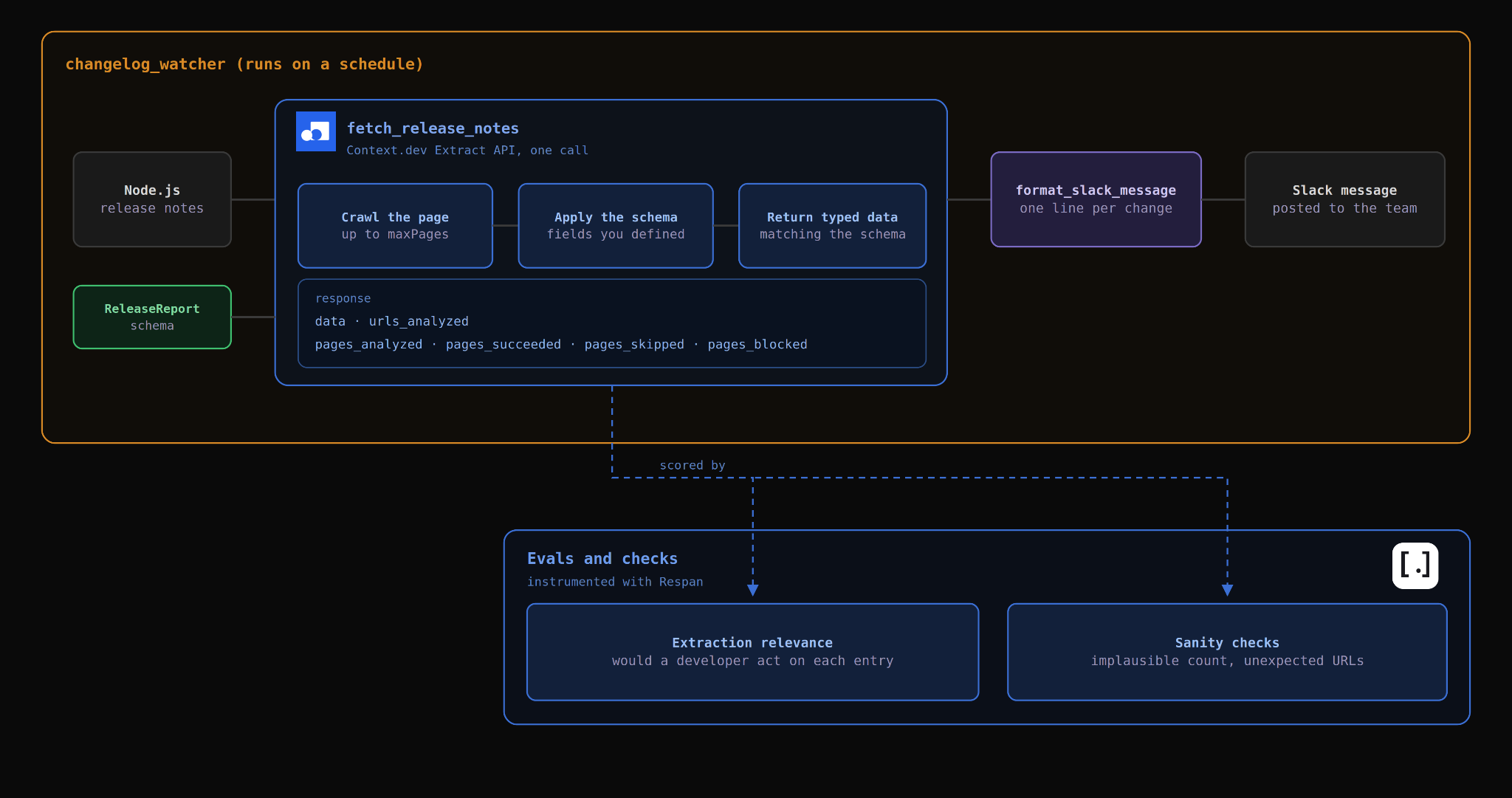
Task: Click the Context.dev logo icon
Action: [316, 131]
